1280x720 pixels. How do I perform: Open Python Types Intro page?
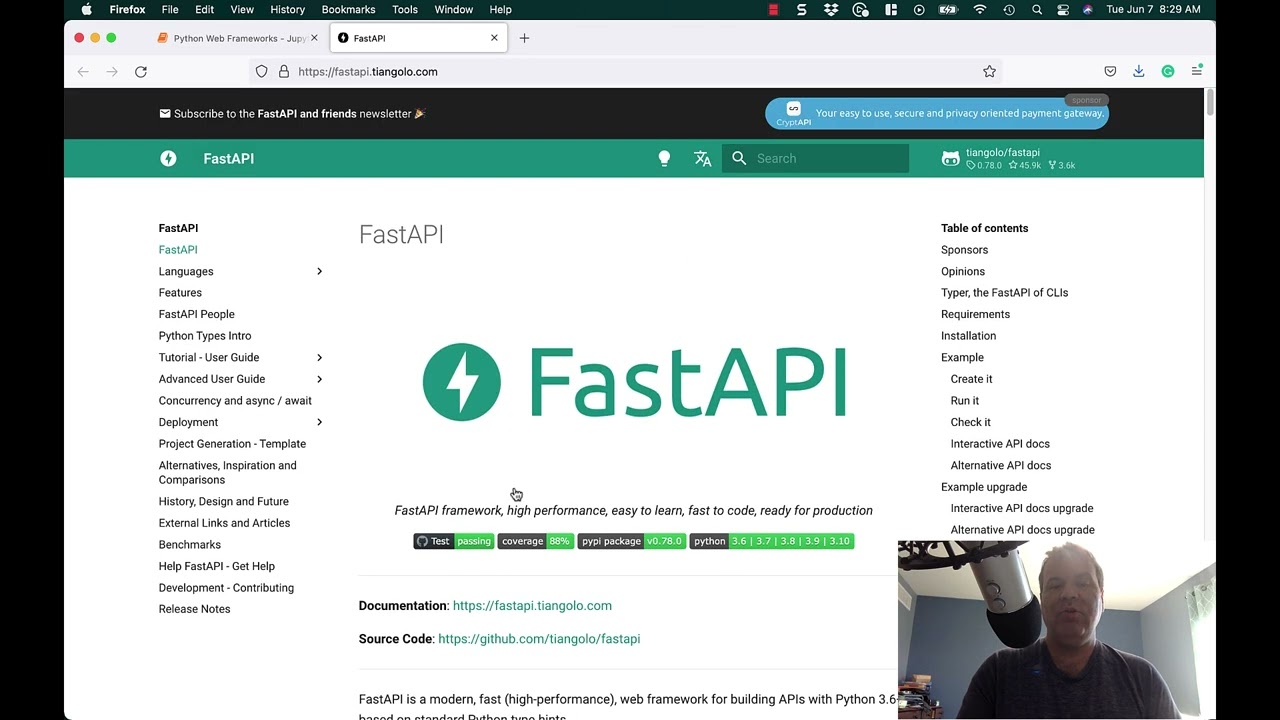click(205, 336)
